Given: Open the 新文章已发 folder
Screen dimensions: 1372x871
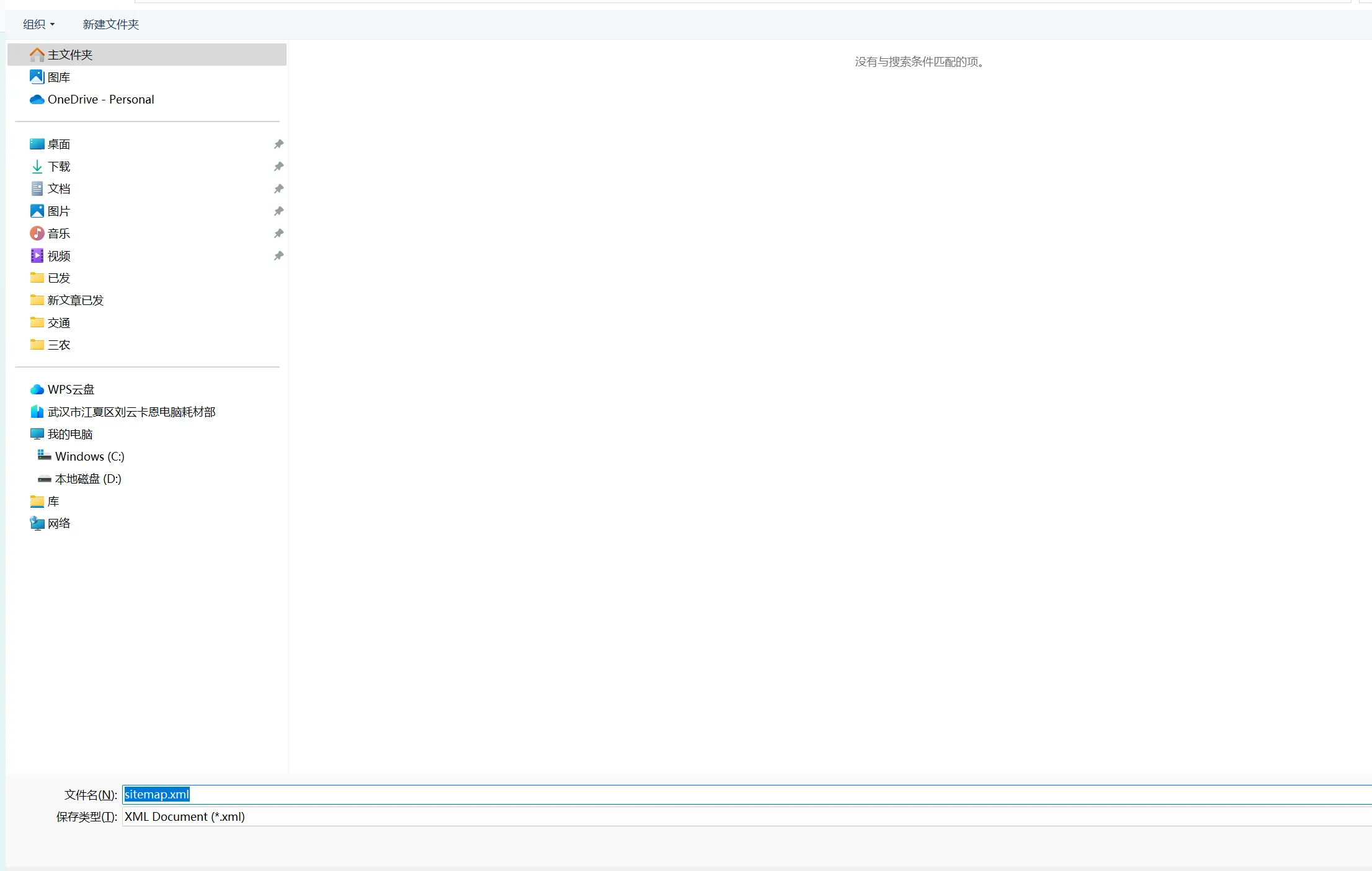Looking at the screenshot, I should (x=75, y=300).
